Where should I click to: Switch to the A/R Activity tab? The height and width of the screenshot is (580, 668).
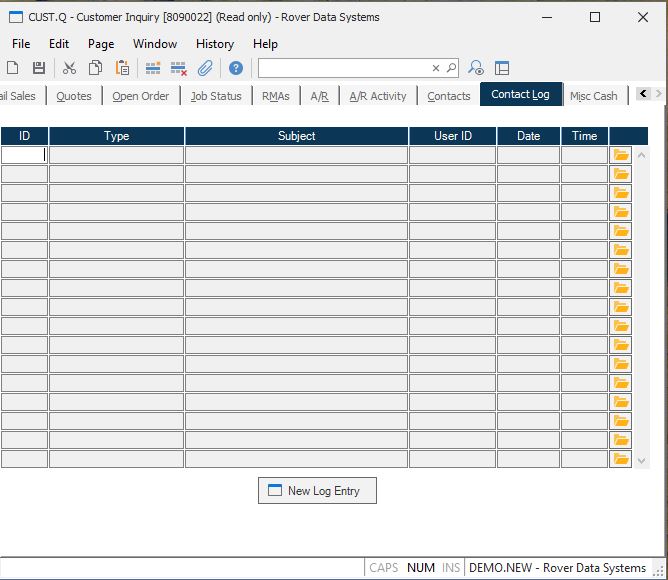(x=377, y=96)
